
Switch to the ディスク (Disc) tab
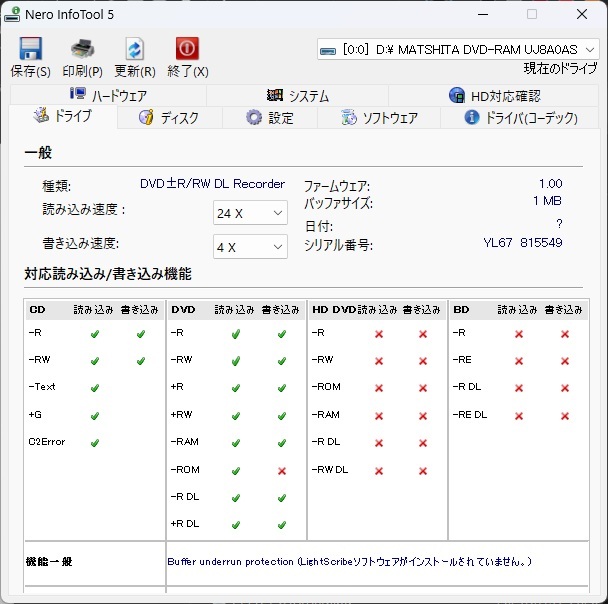pyautogui.click(x=169, y=117)
